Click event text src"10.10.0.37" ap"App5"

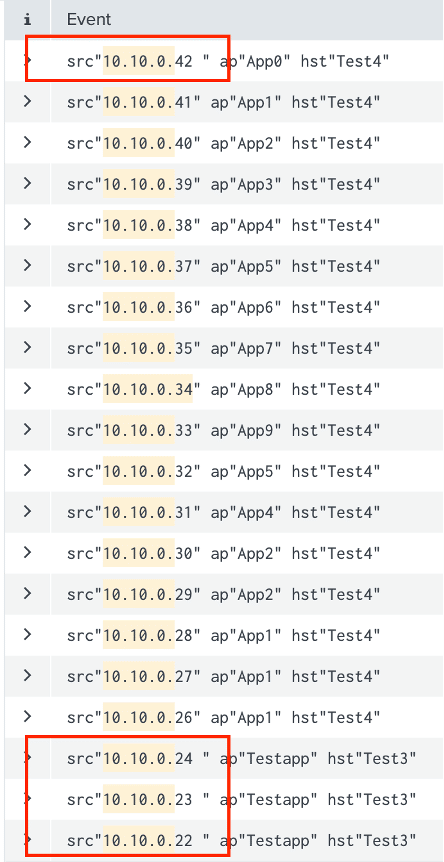pos(224,266)
